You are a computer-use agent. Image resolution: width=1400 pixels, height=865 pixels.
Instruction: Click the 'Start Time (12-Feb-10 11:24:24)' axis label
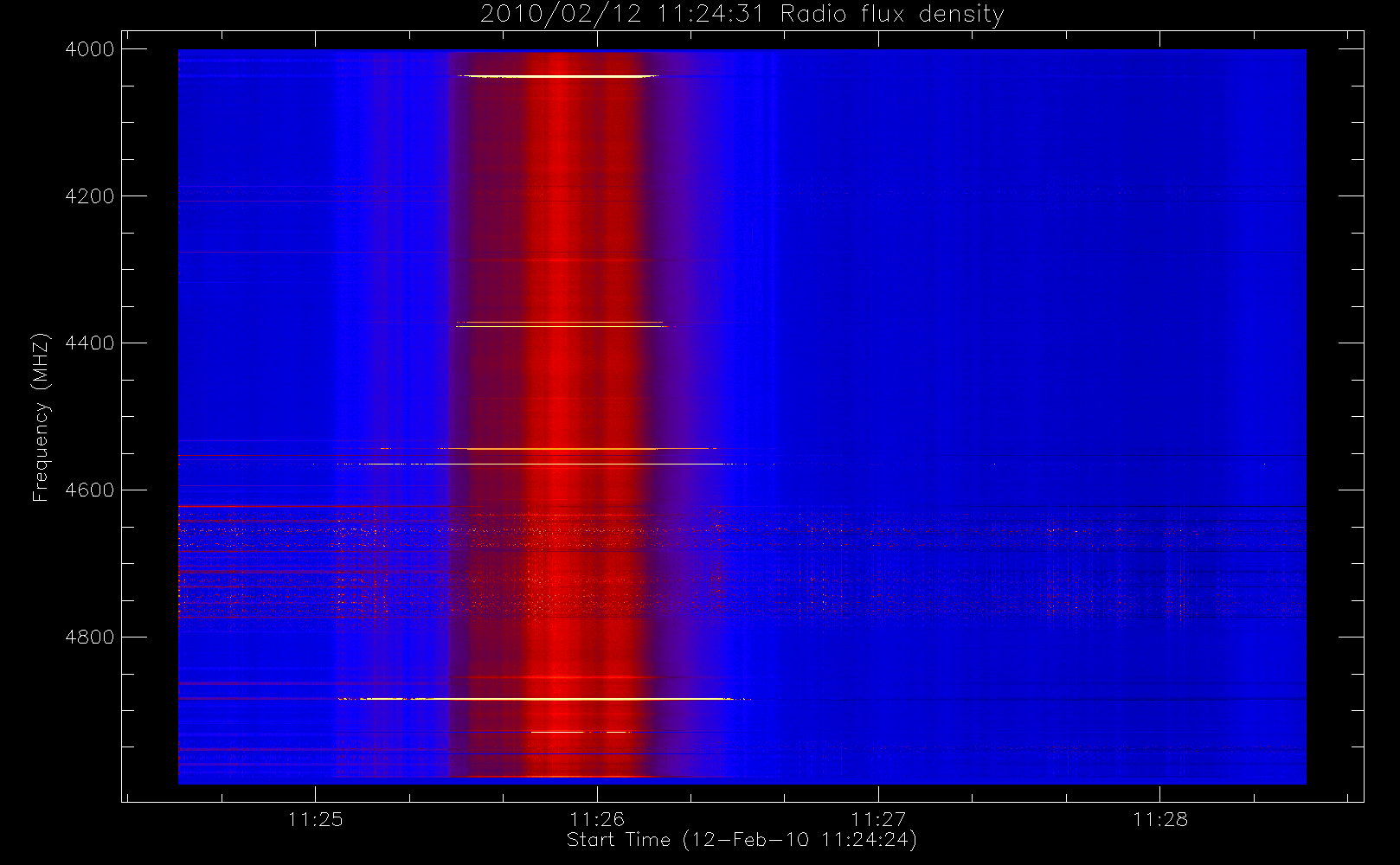pos(742,840)
